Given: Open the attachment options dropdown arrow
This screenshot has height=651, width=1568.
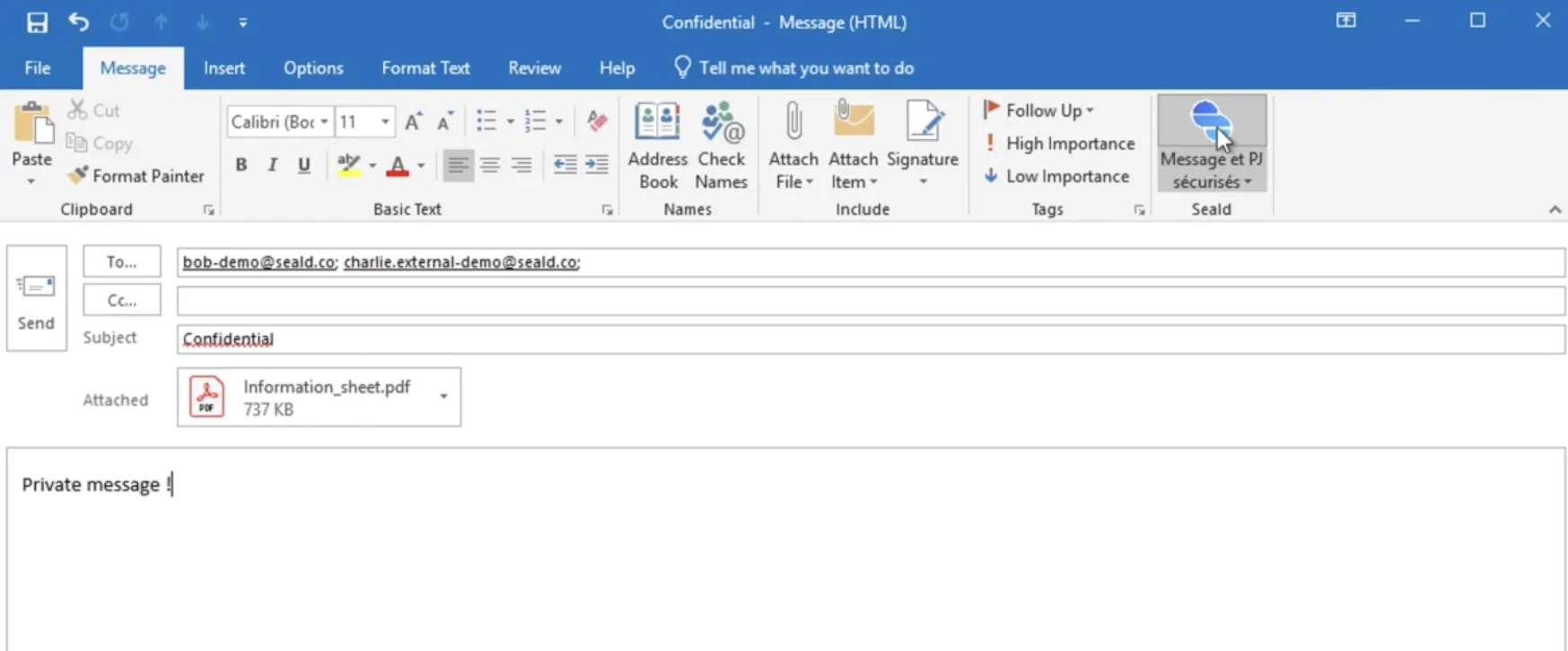Looking at the screenshot, I should pos(443,397).
